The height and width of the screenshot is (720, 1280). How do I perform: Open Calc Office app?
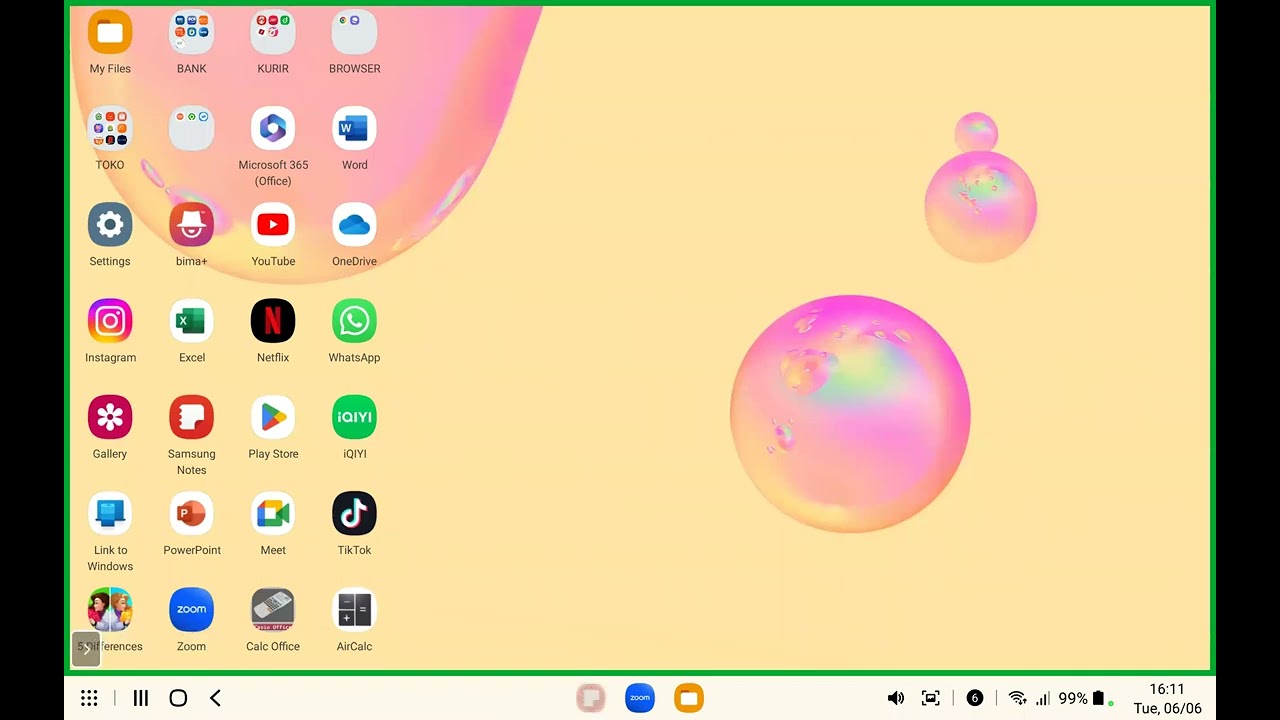point(273,610)
